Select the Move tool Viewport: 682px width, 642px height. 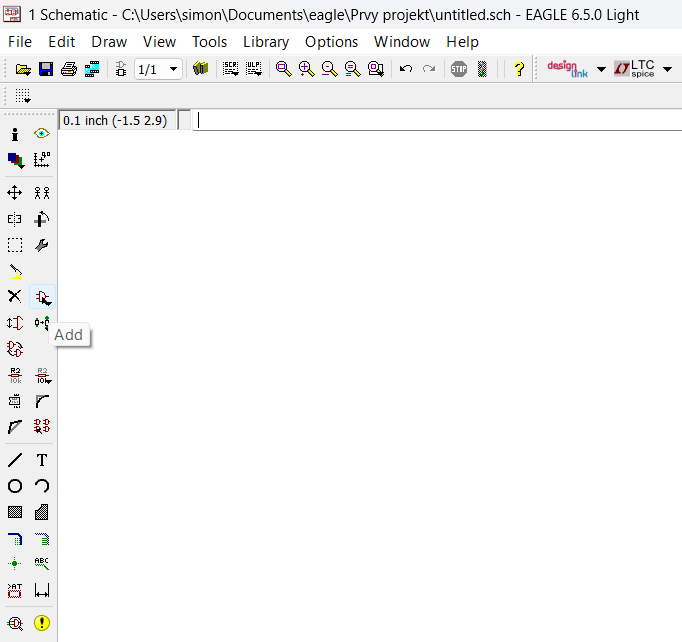click(15, 192)
